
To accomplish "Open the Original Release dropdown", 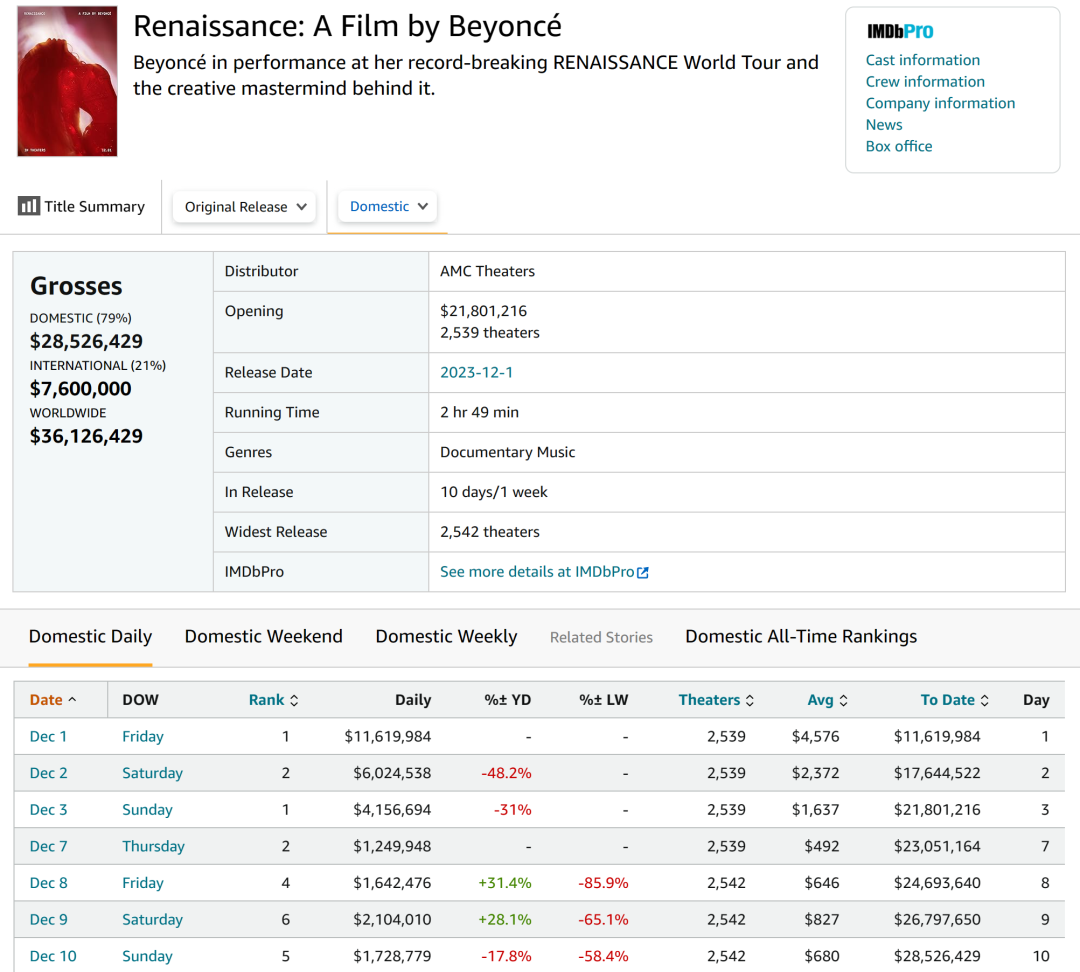I will [x=244, y=207].
